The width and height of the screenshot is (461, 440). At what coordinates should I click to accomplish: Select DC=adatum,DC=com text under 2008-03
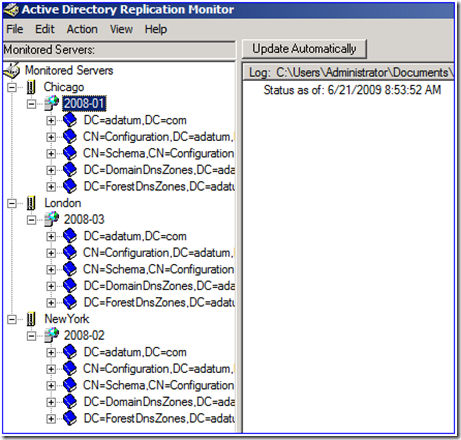click(x=135, y=236)
